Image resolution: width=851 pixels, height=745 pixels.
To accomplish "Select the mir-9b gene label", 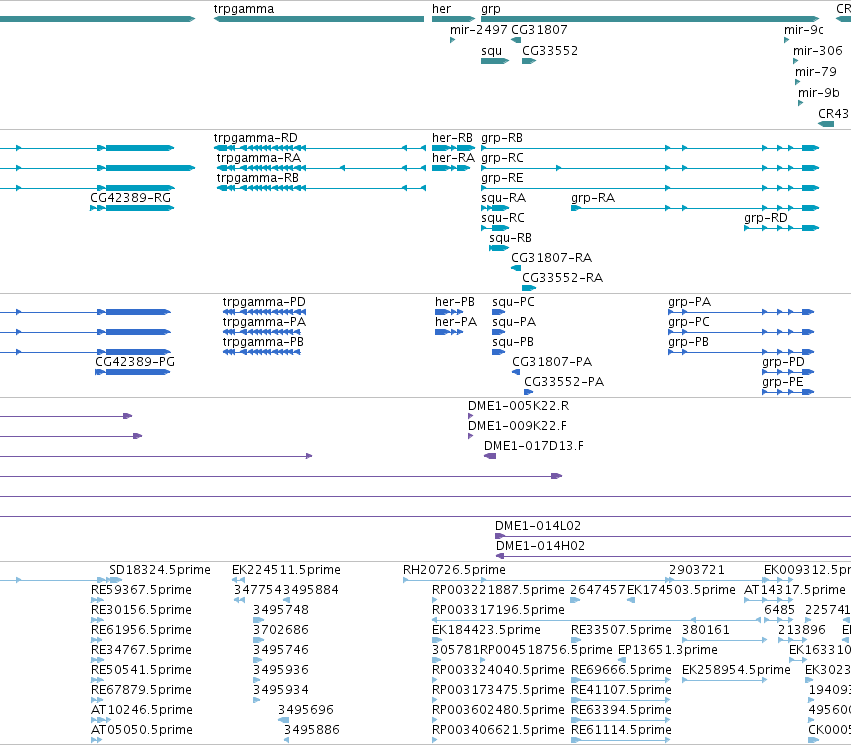I will (819, 93).
